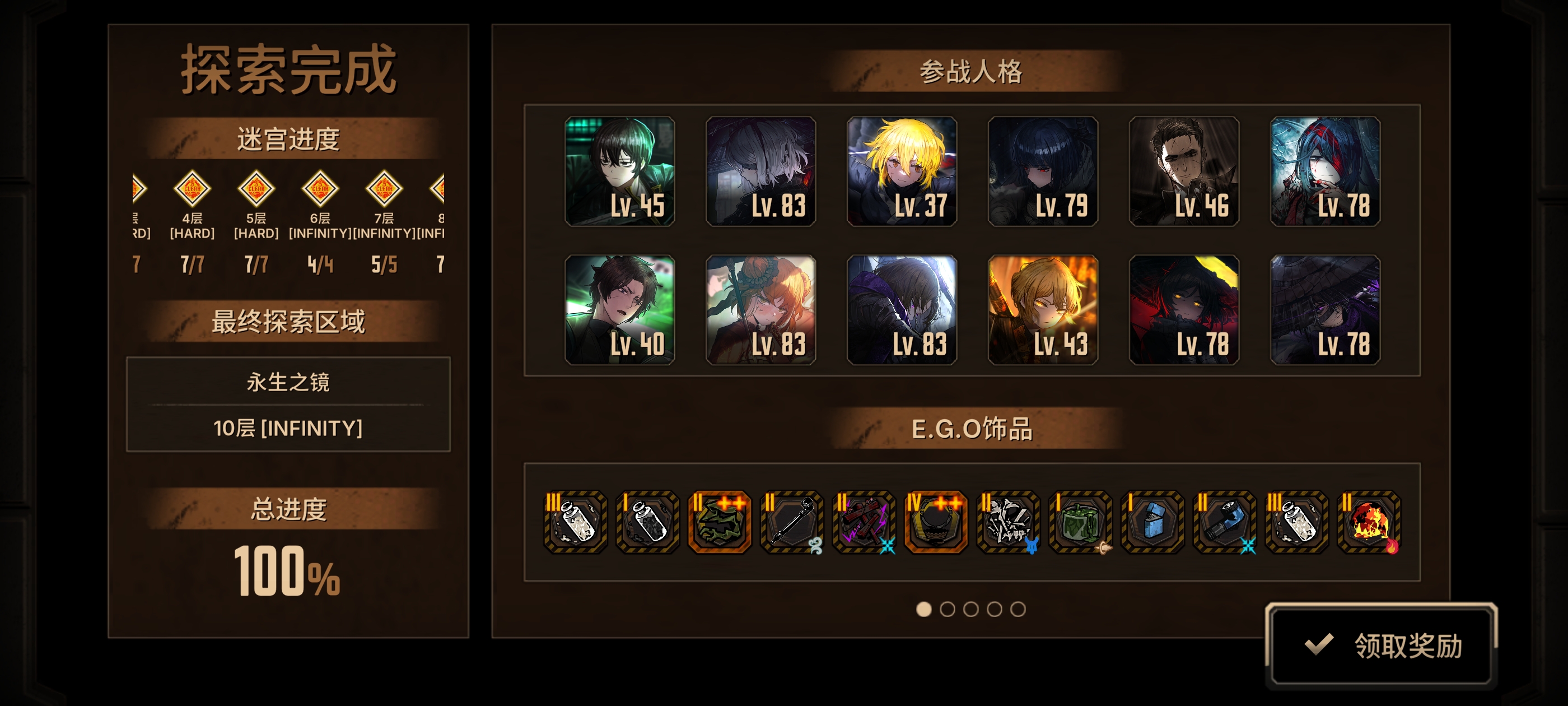Click the black pipe wrench E.G.O gift

[792, 522]
